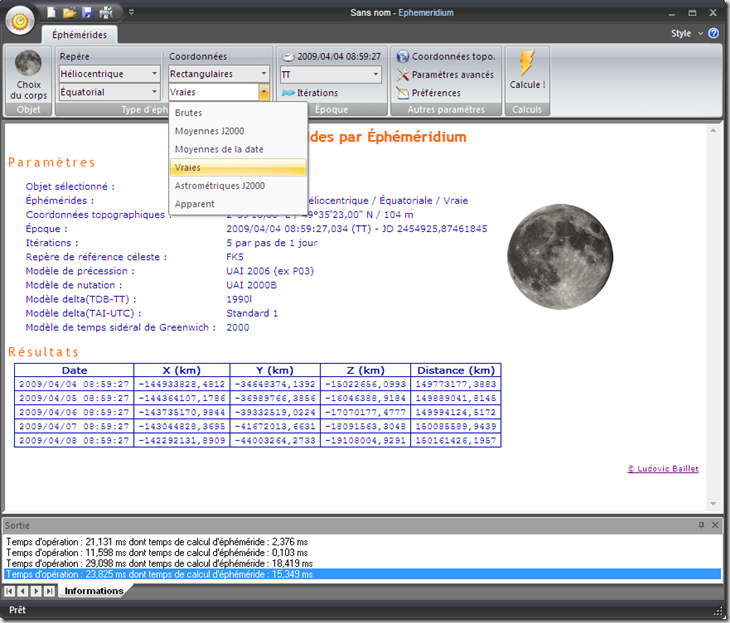Click the X (km) column header
This screenshot has height=623, width=730.
point(182,370)
